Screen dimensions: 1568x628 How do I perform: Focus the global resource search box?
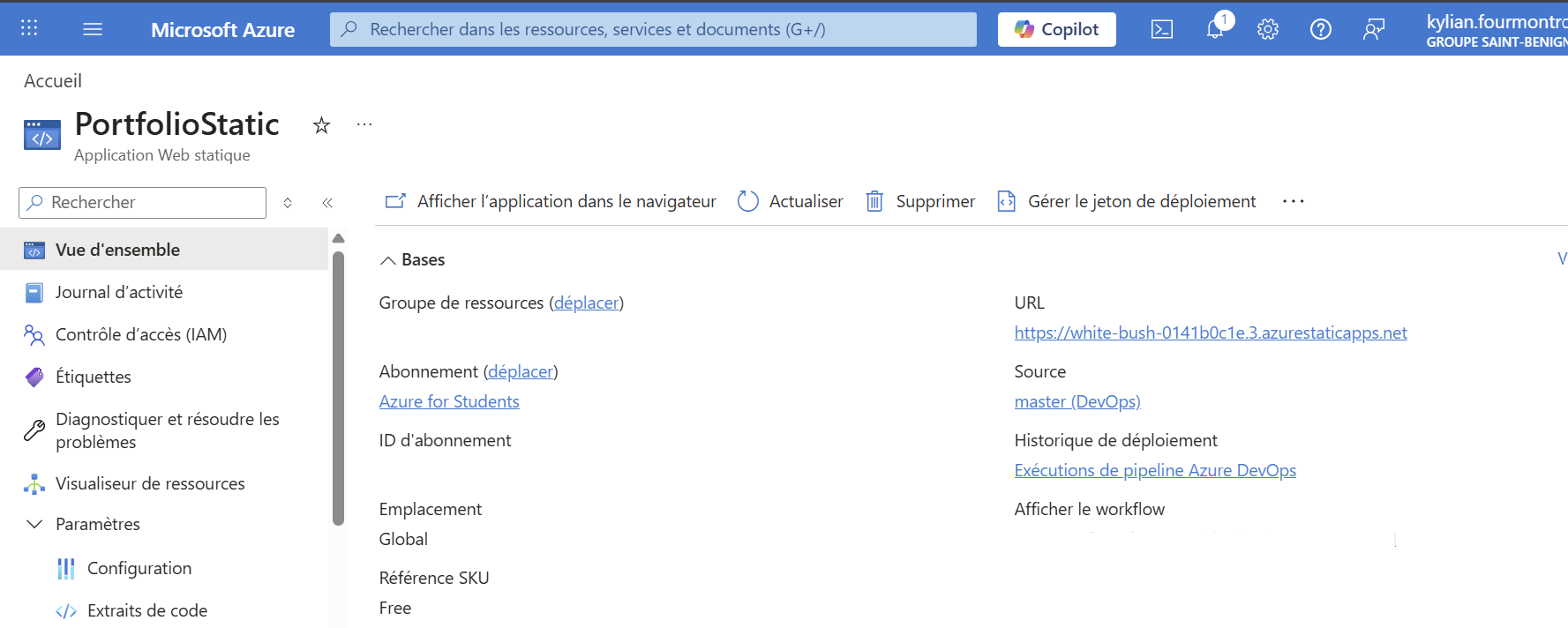pos(653,29)
